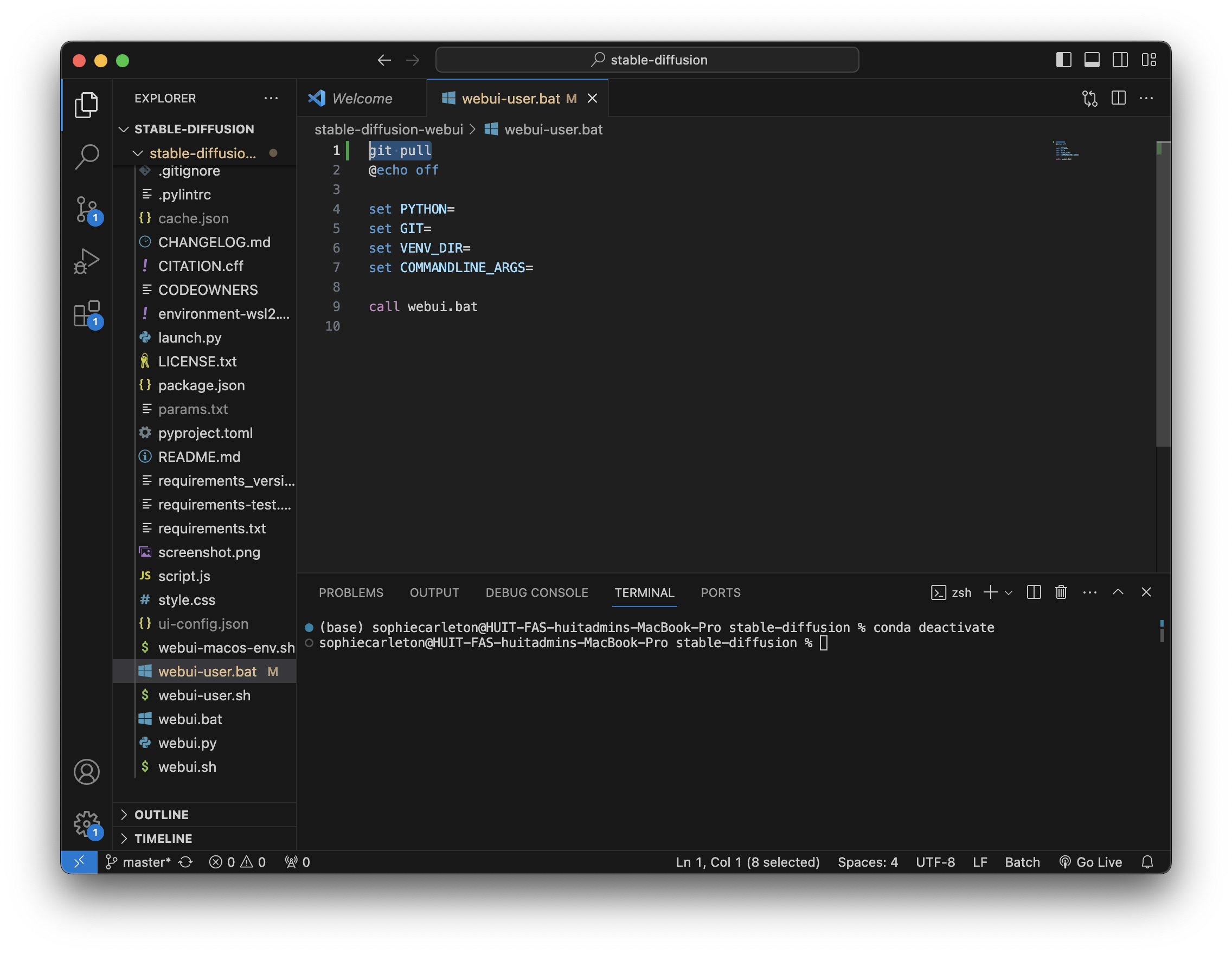Screen dimensions: 1232x954
Task: Click Batch language mode in status bar
Action: click(1022, 862)
